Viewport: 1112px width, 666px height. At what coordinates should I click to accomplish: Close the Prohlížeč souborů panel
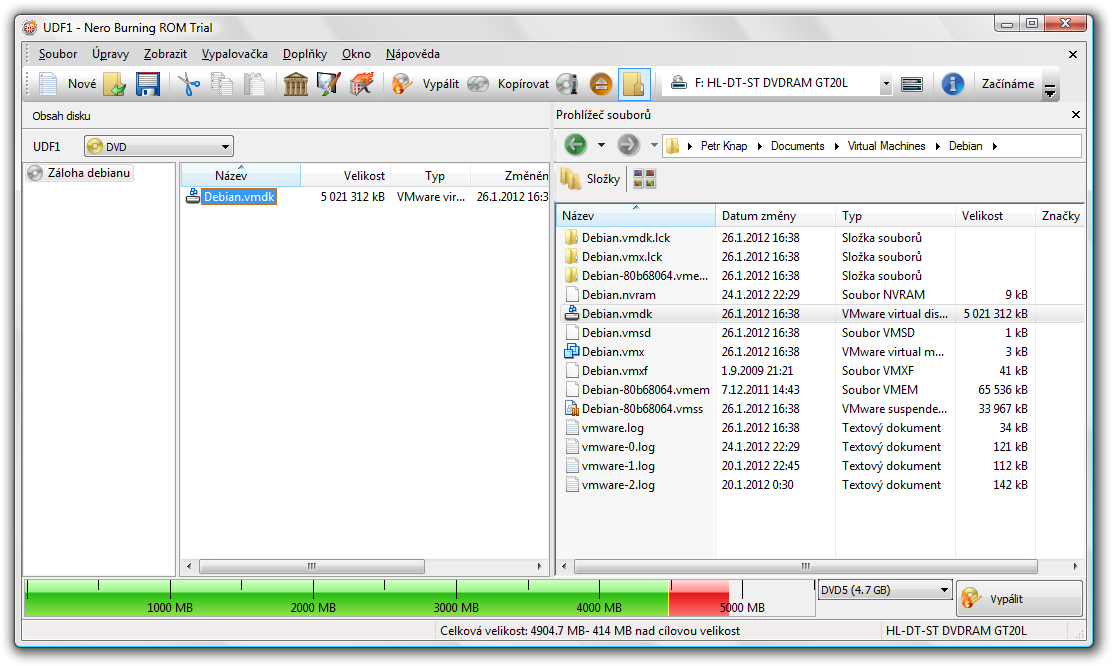(x=1076, y=114)
